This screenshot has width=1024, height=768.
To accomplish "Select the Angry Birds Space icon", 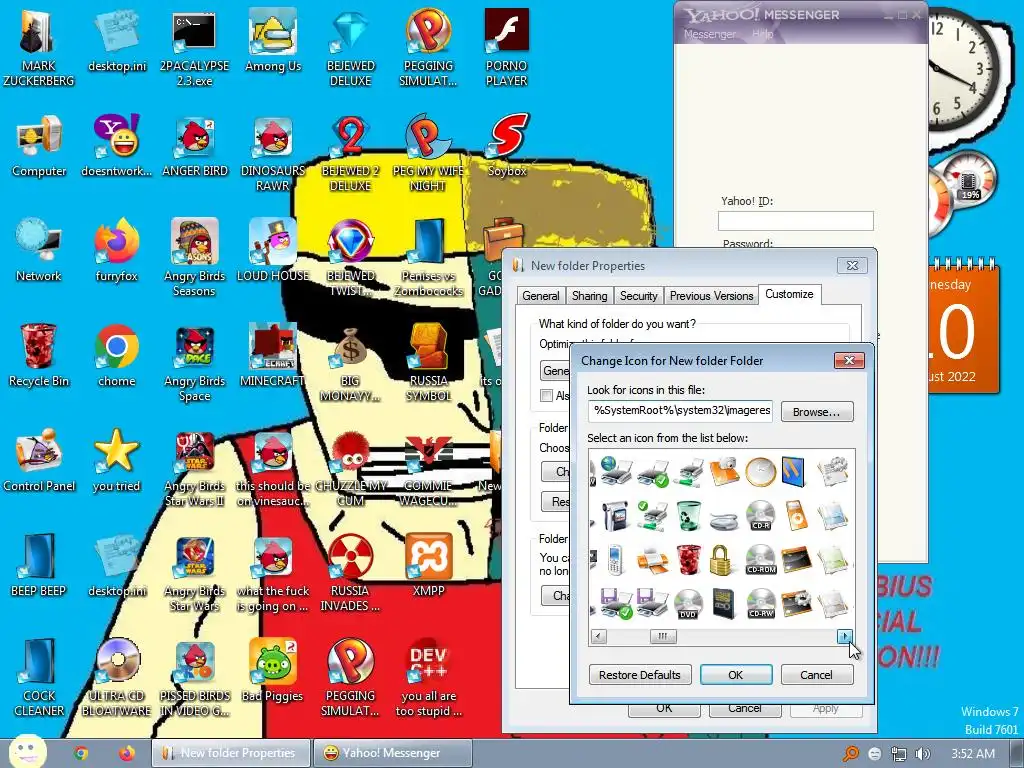I will 195,364.
